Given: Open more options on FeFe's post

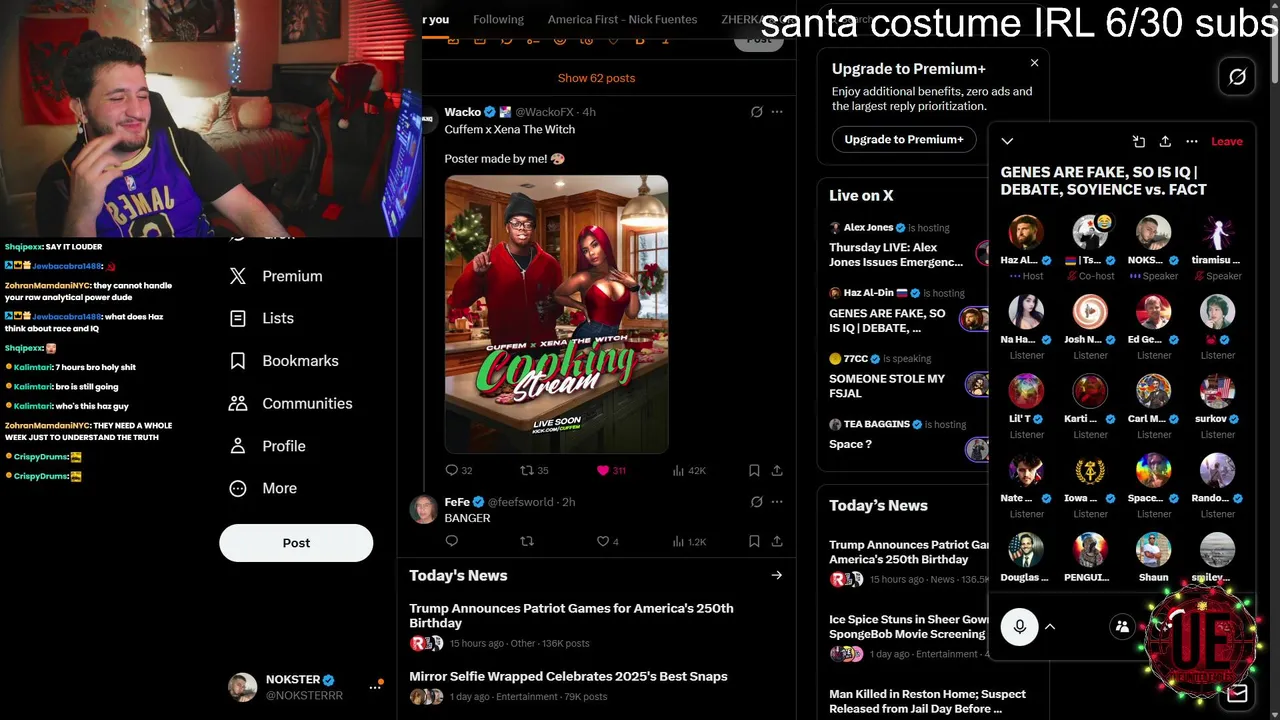Looking at the screenshot, I should [x=777, y=502].
